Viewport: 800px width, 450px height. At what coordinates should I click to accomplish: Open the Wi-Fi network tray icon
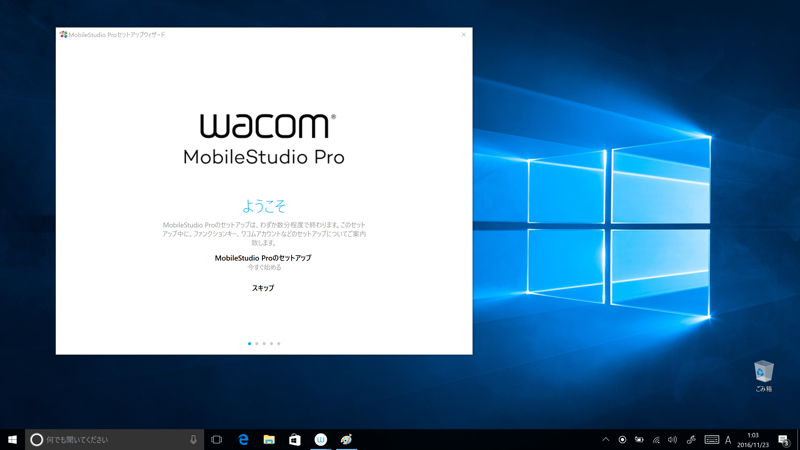coord(656,439)
